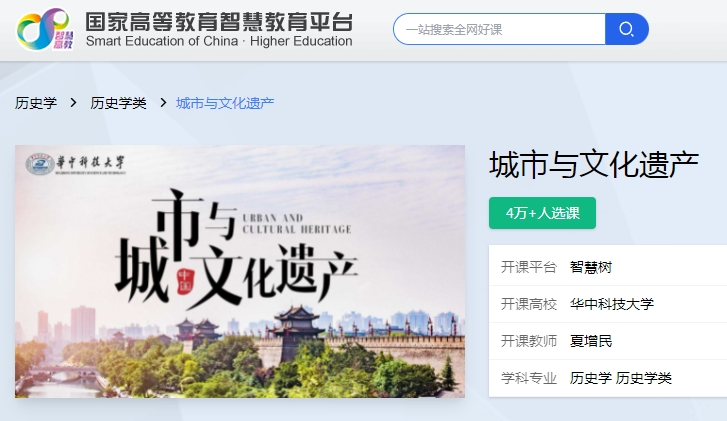Click the 开课平台 row label
Viewport: 727px width, 421px height.
pyautogui.click(x=529, y=267)
